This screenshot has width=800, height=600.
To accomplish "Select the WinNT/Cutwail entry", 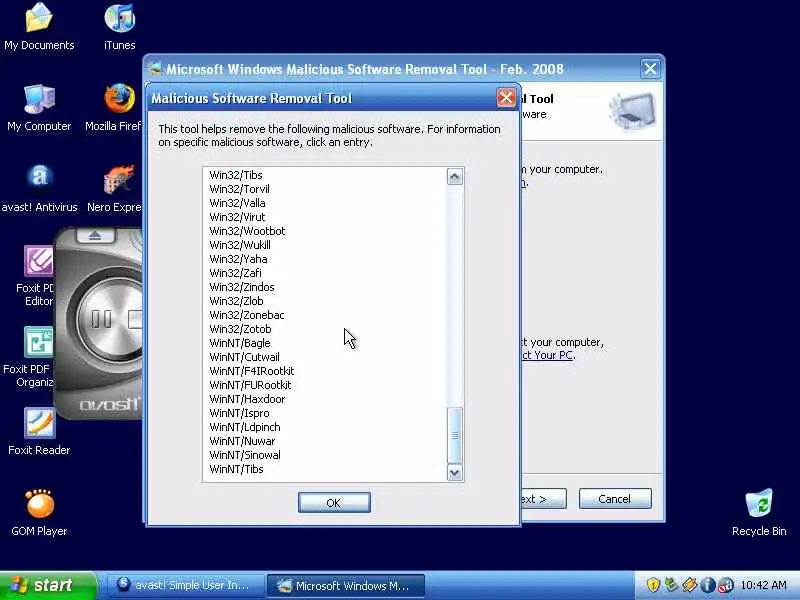I will coord(244,357).
